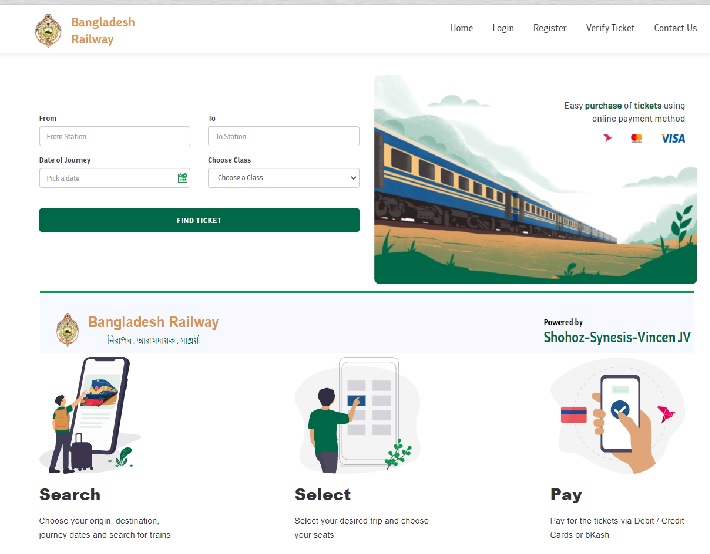Click the FIND TICKET button
Viewport: 710px width, 554px height.
tap(199, 220)
